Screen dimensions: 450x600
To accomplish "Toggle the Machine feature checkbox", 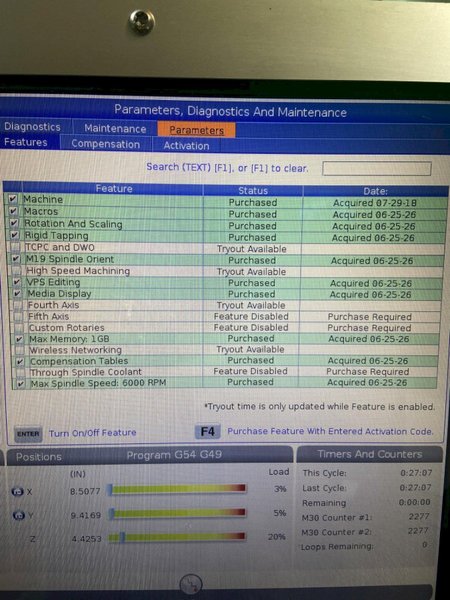I will tap(13, 199).
